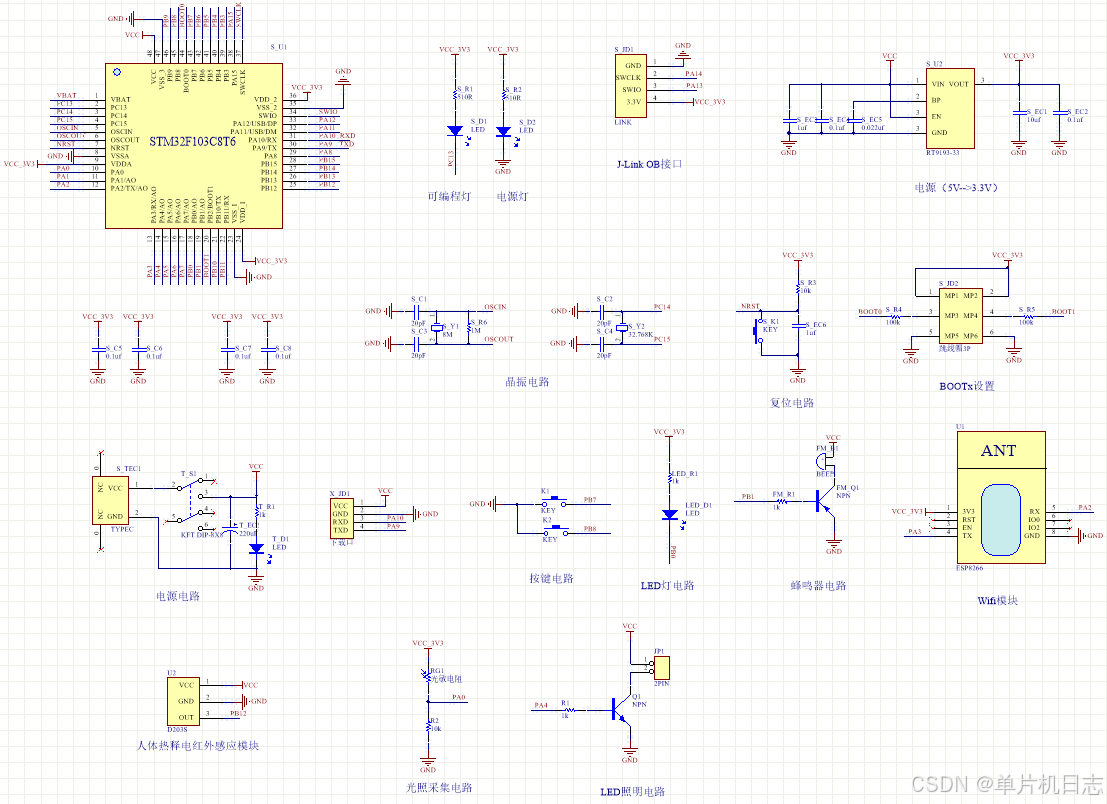Click the 'BOOTx设置' section label
Image resolution: width=1107 pixels, height=804 pixels.
point(967,386)
